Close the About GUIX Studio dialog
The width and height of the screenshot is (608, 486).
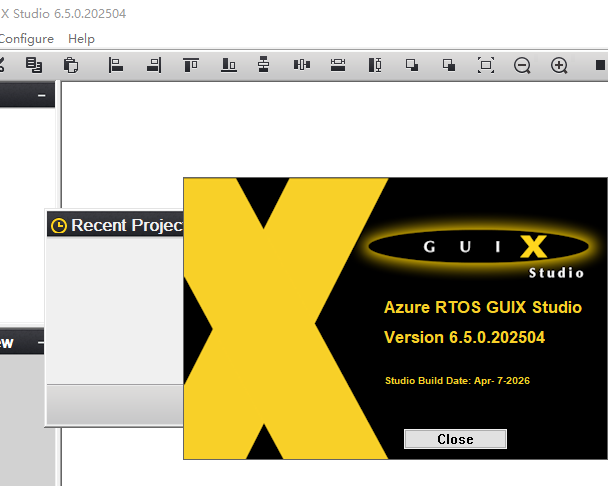point(455,439)
